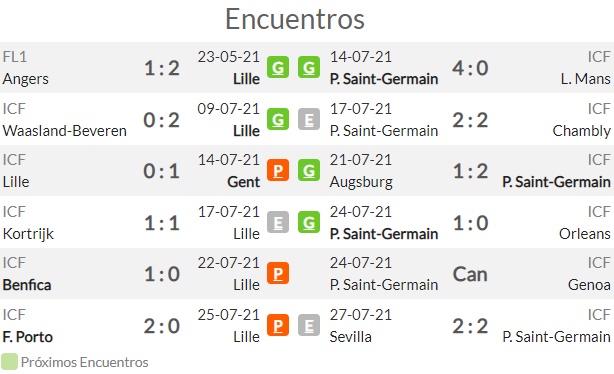Click the Encuentros section heading
614x374 pixels.
coord(295,19)
